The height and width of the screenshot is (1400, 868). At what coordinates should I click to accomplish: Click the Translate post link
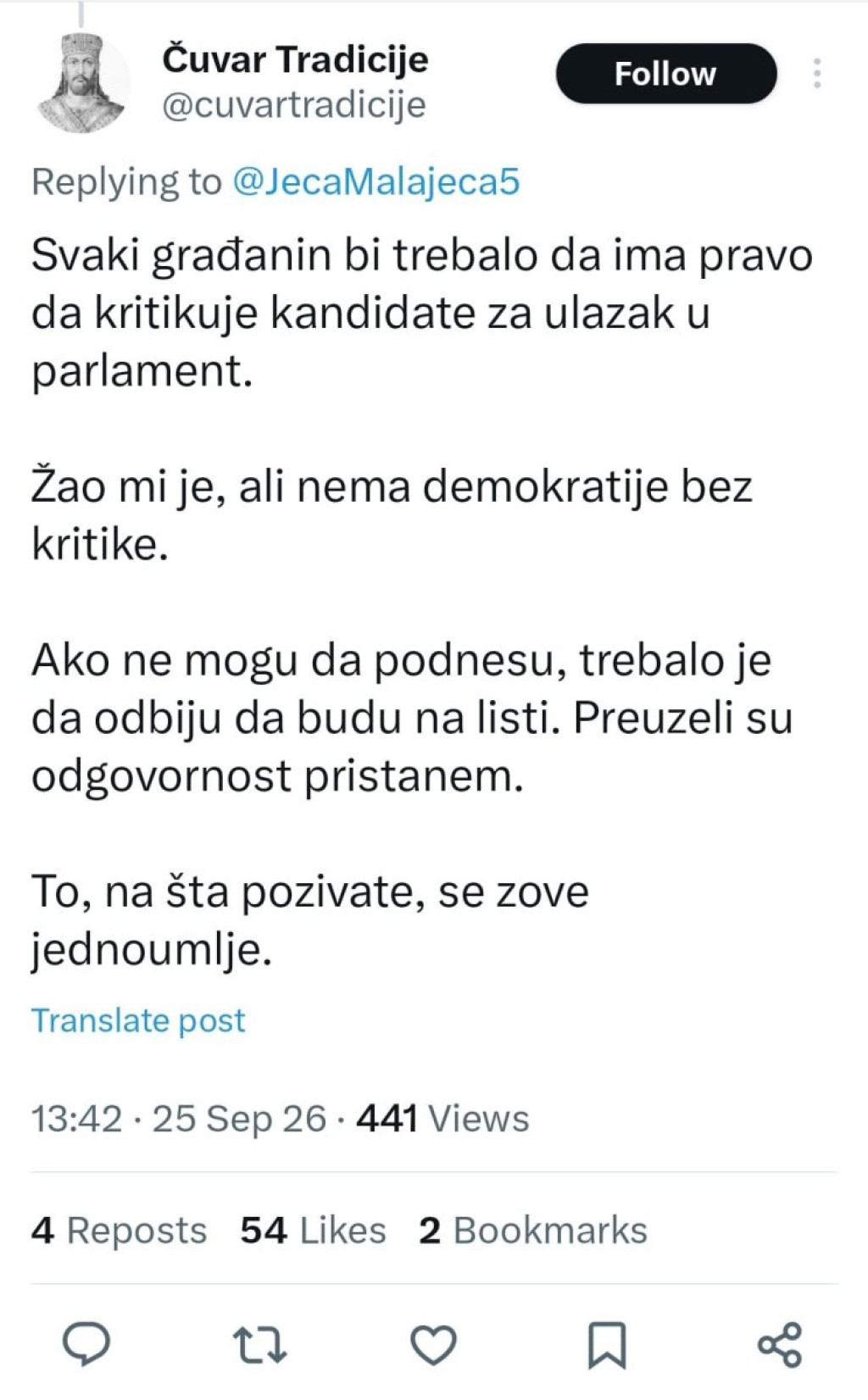(138, 1020)
